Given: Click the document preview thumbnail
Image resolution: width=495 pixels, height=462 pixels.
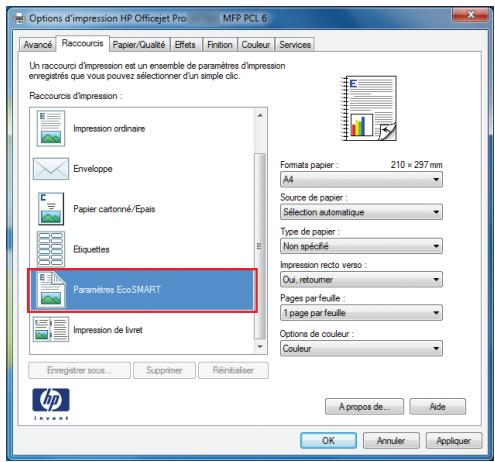Looking at the screenshot, I should point(369,108).
